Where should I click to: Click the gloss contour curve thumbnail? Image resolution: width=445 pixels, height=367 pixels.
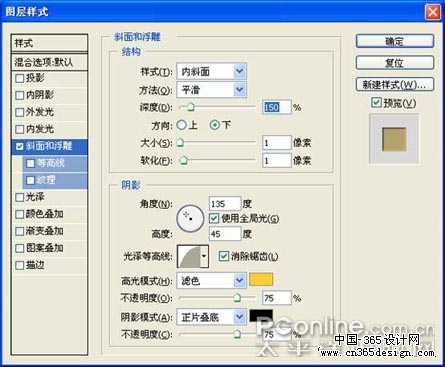point(189,256)
